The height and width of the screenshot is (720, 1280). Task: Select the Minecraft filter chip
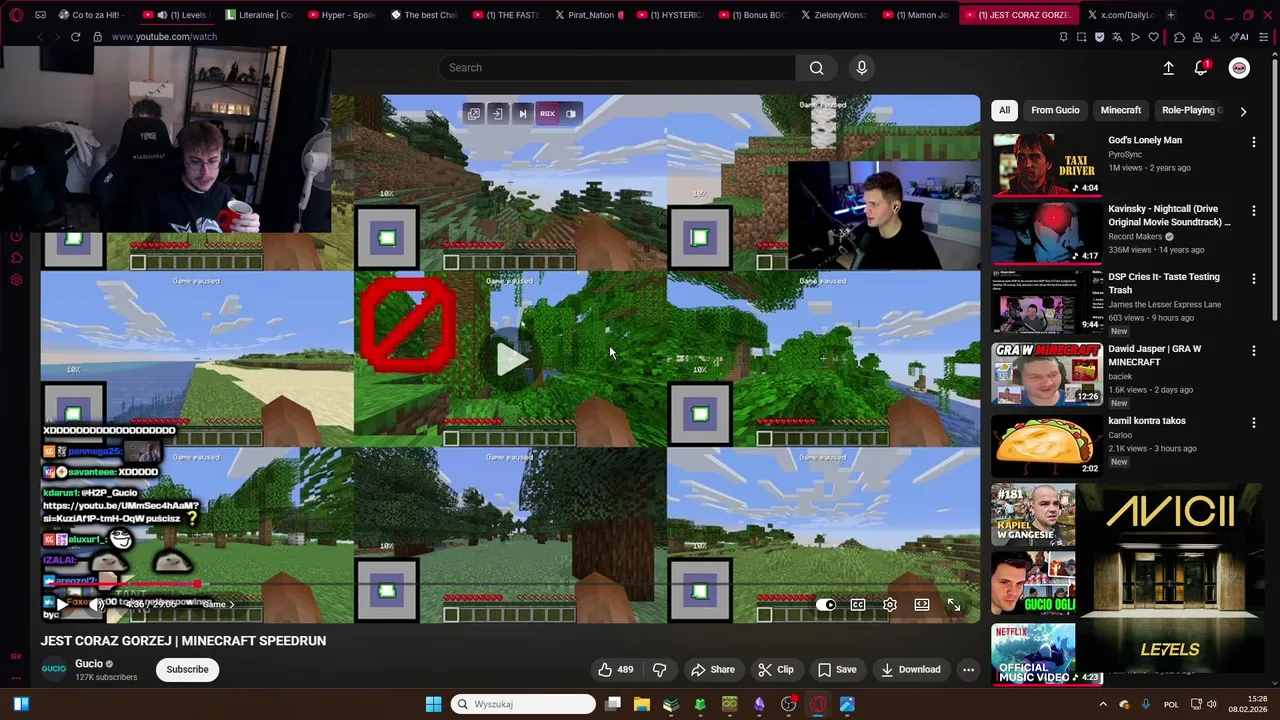(x=1121, y=110)
